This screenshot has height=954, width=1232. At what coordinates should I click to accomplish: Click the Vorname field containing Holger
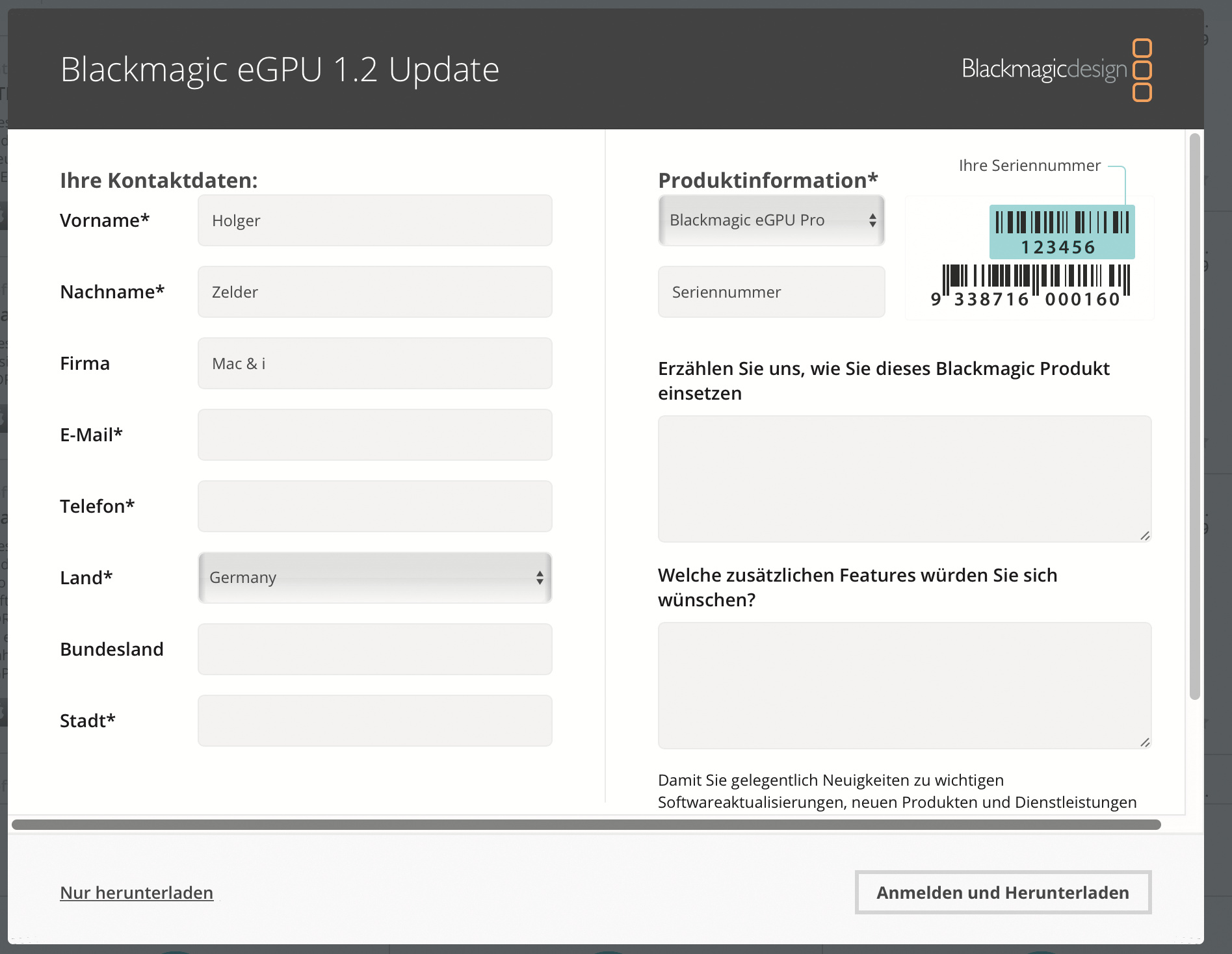[x=375, y=220]
